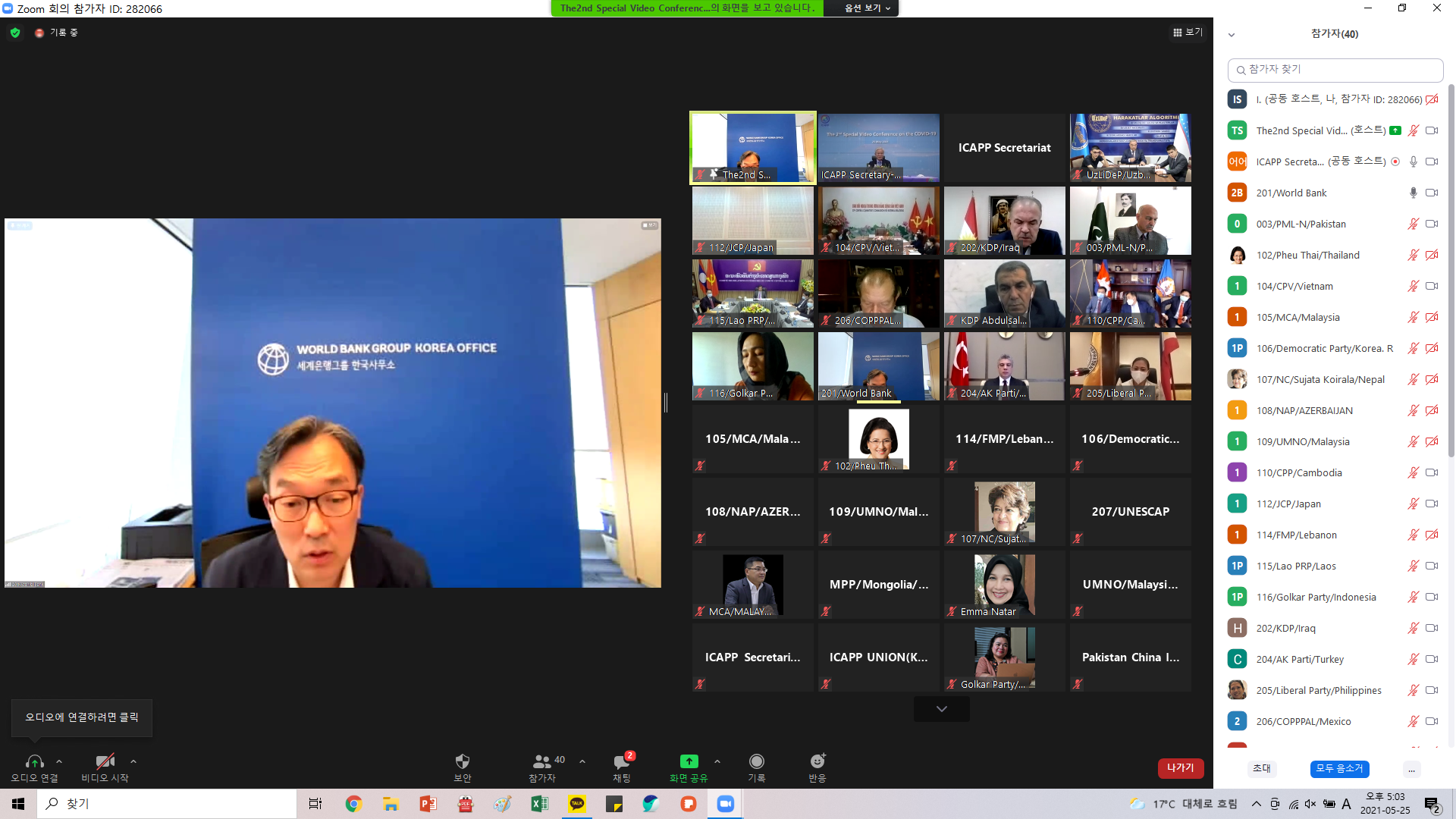Select participant 108/NAP/AZERBAIJAN

1335,410
